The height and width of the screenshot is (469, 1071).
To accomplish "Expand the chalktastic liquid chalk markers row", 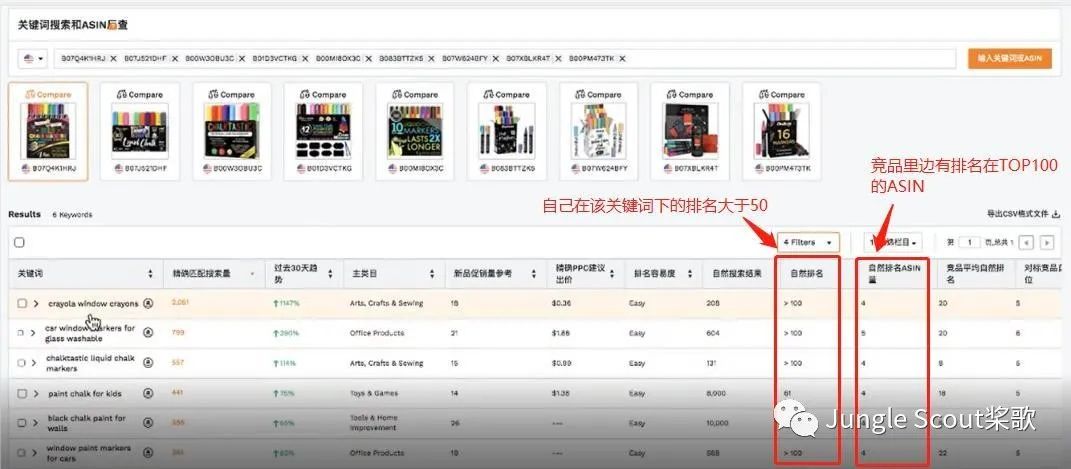I will pyautogui.click(x=34, y=363).
